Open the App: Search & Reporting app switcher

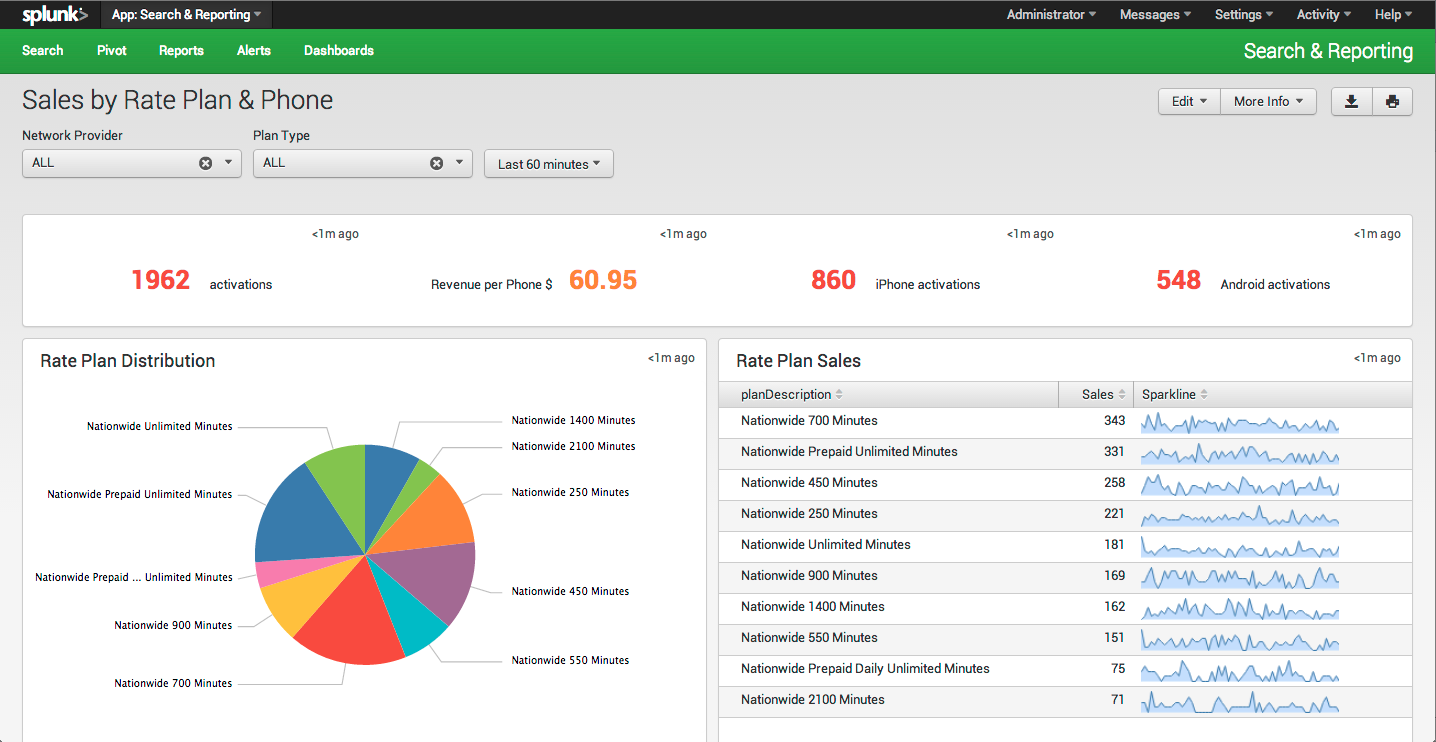coord(186,14)
